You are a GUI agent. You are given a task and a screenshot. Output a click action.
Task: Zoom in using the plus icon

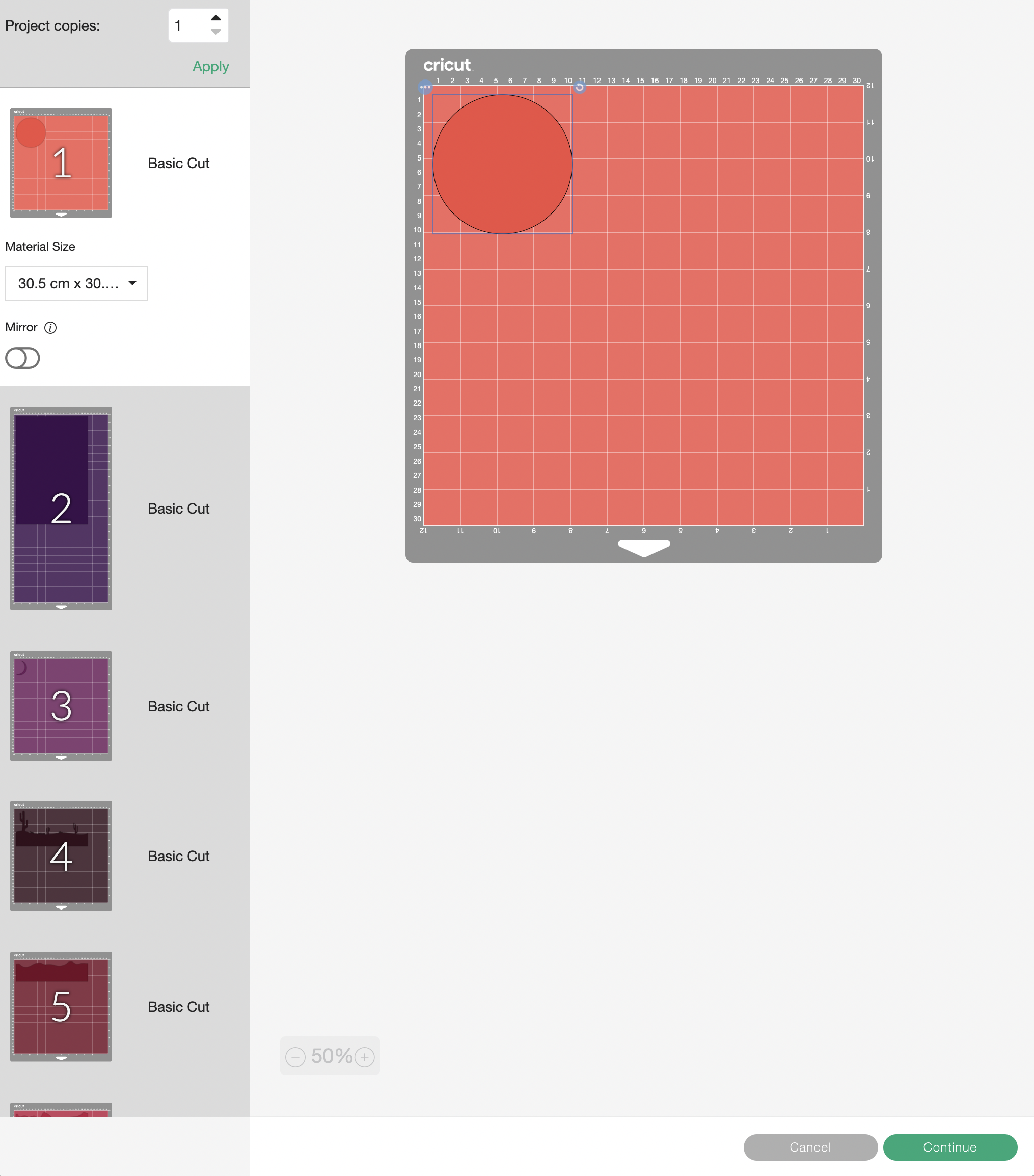click(x=365, y=1056)
